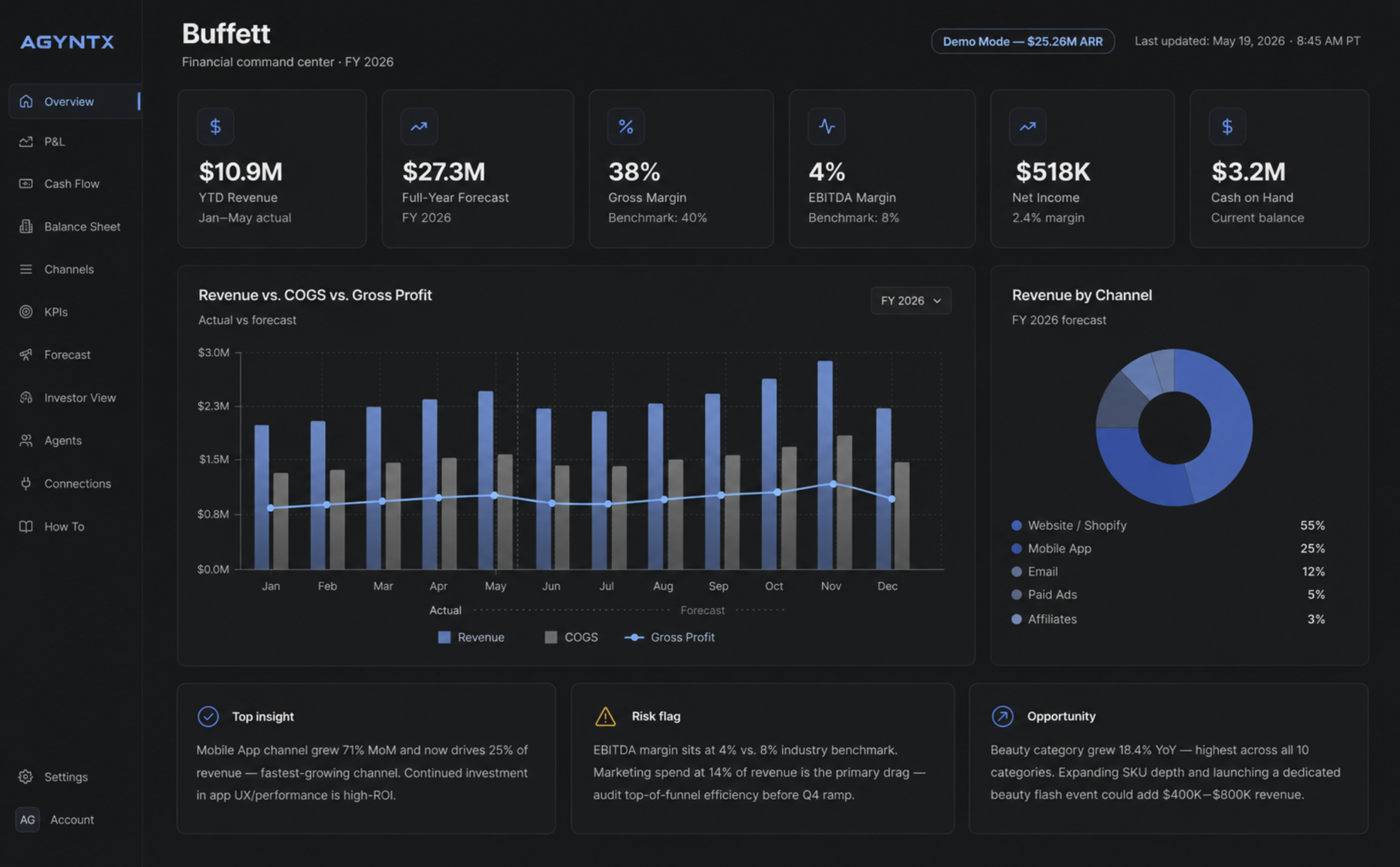Viewport: 1400px width, 867px height.
Task: Toggle Gross Profit line in legend
Action: 669,637
